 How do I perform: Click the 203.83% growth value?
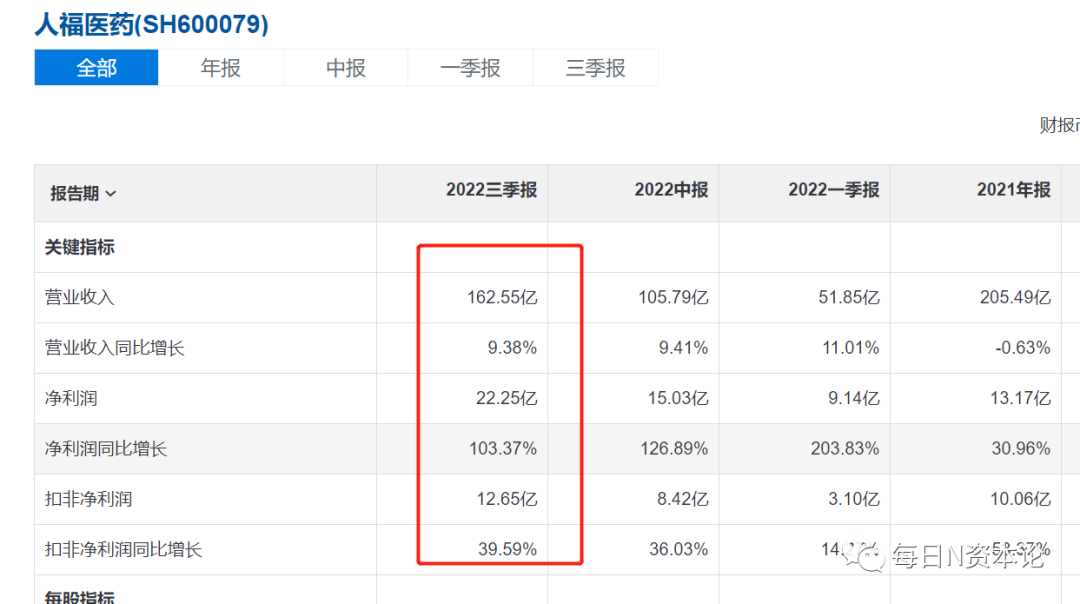point(845,448)
